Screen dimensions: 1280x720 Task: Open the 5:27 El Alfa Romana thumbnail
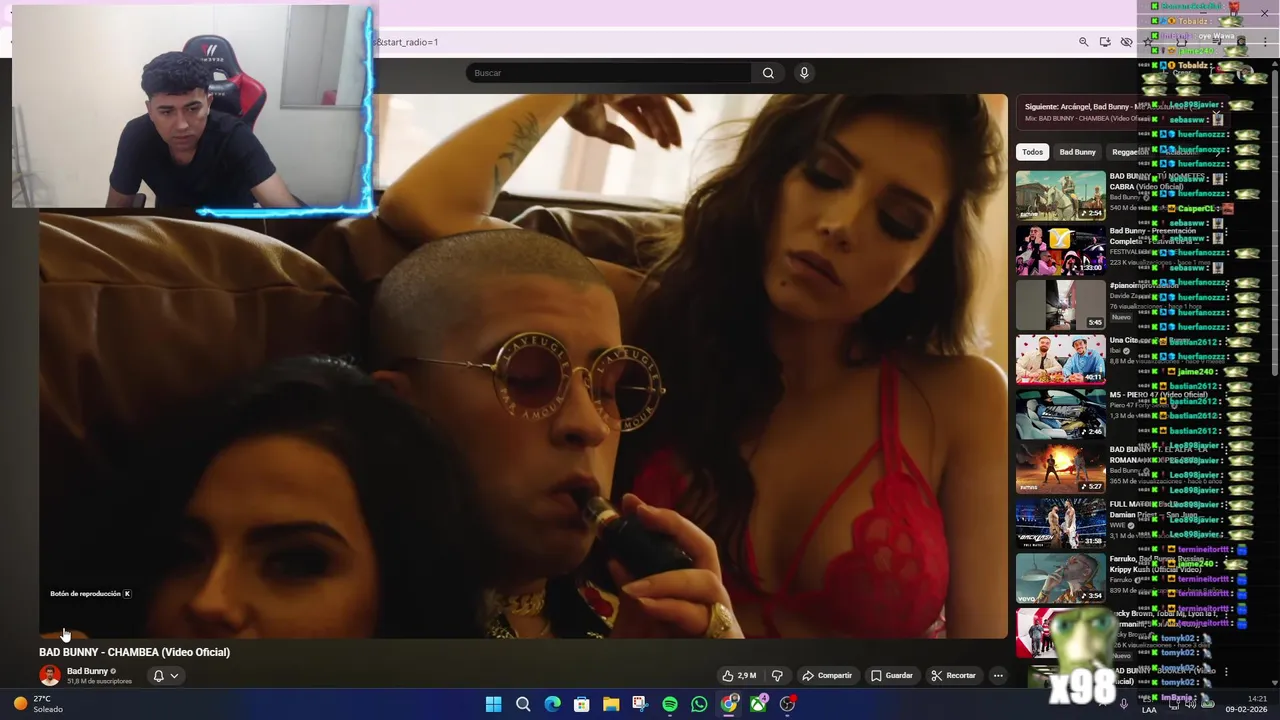point(1061,468)
